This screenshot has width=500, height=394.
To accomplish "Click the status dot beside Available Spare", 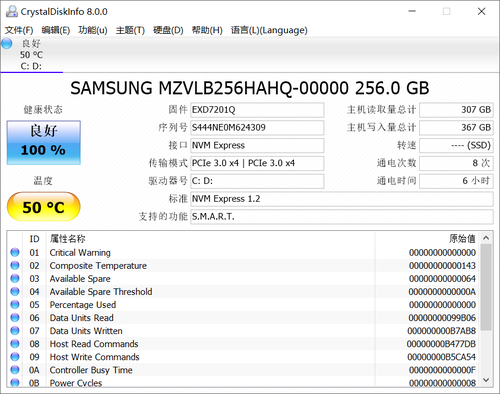I will point(15,278).
